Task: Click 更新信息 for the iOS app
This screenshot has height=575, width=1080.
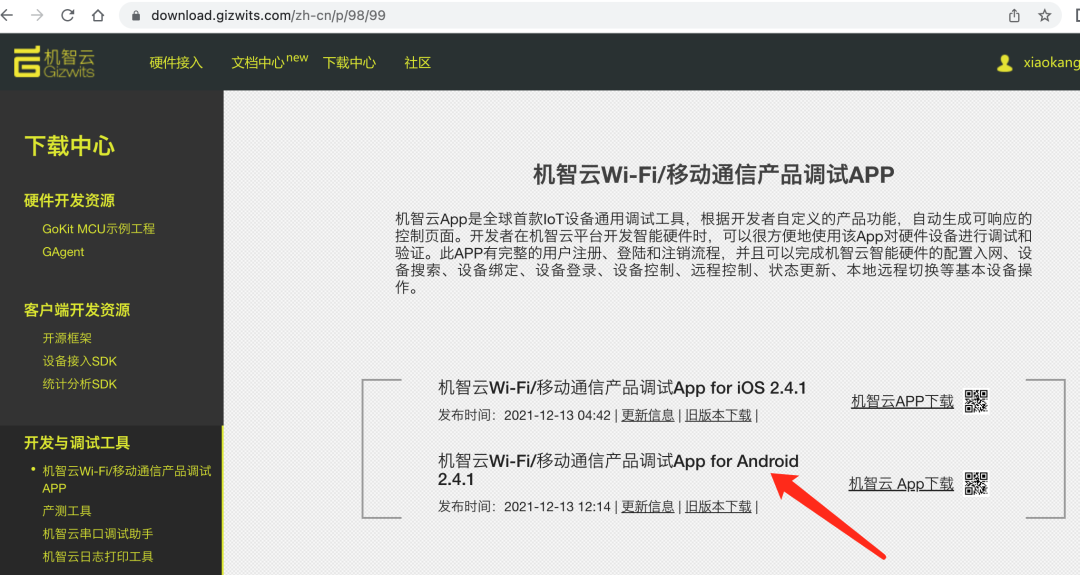Action: pos(647,415)
